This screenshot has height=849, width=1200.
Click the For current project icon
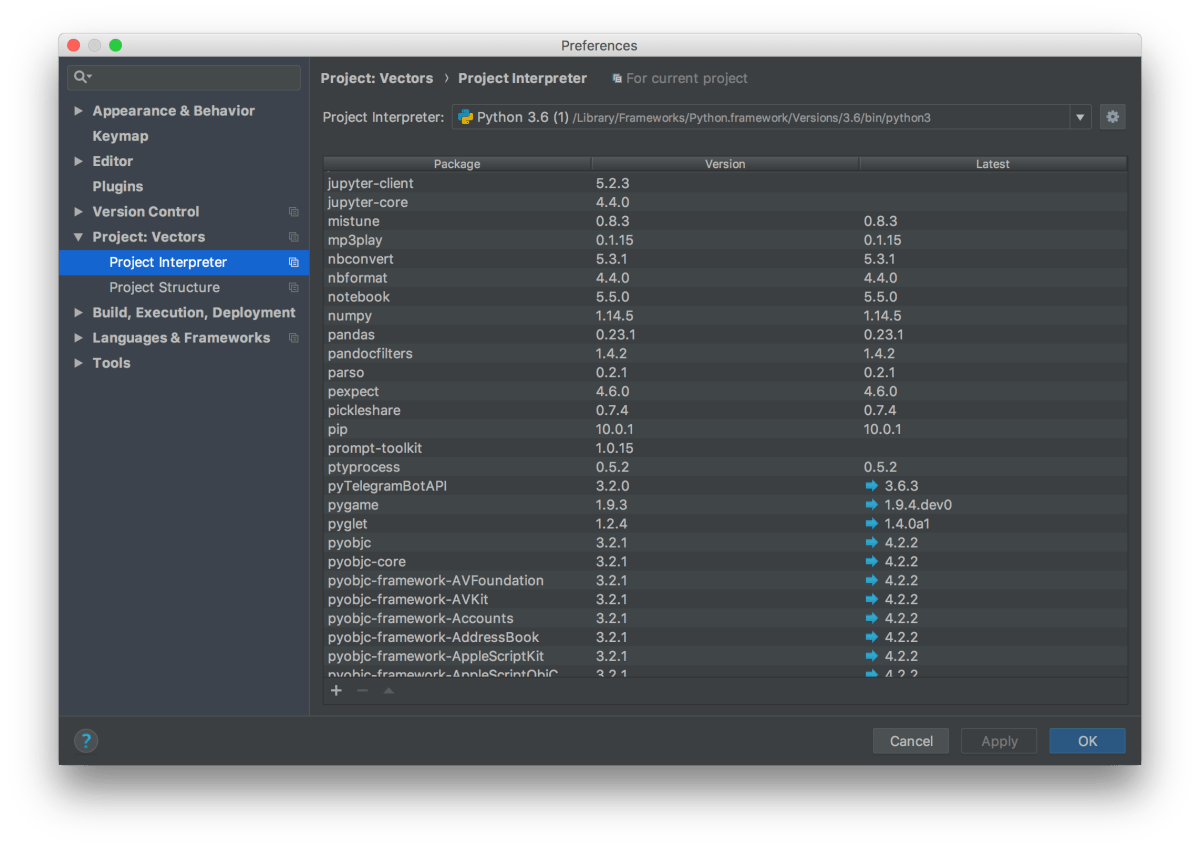pos(617,78)
